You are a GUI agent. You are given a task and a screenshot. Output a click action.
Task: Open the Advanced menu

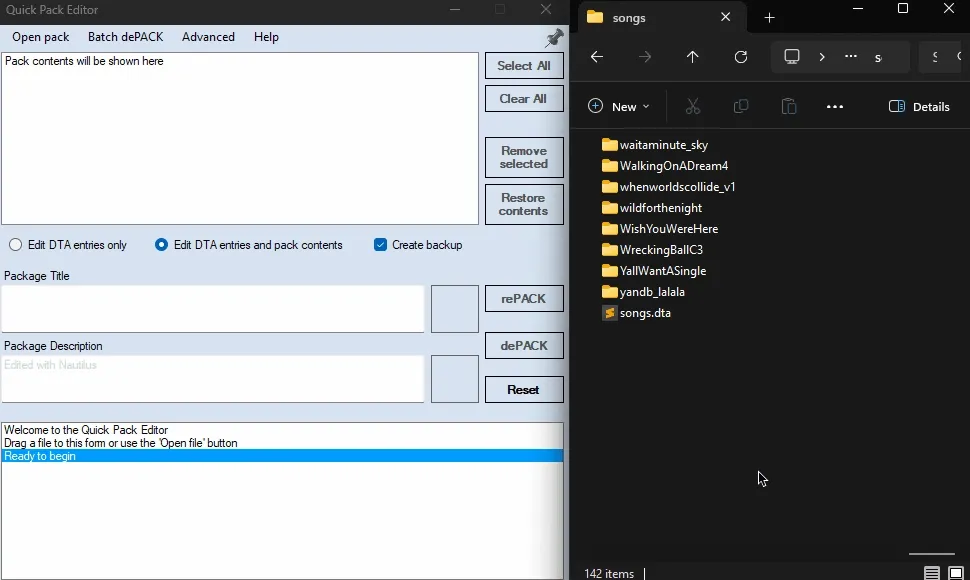[x=207, y=37]
